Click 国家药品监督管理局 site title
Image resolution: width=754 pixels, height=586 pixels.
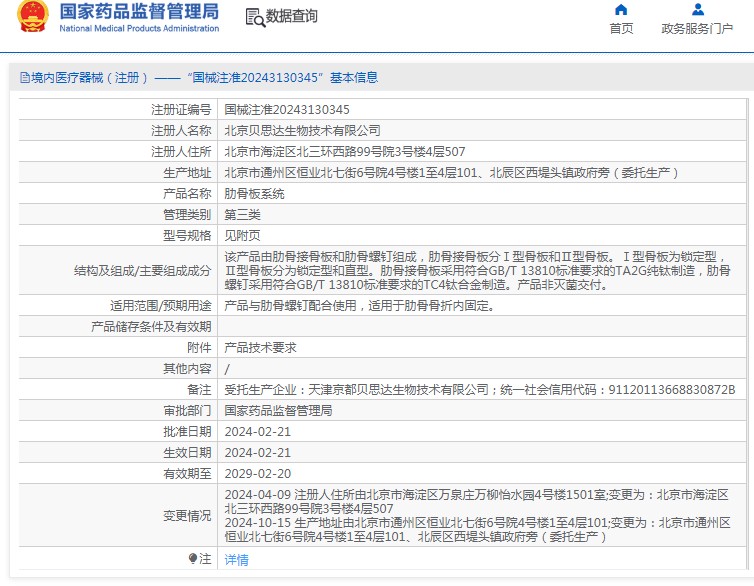139,12
